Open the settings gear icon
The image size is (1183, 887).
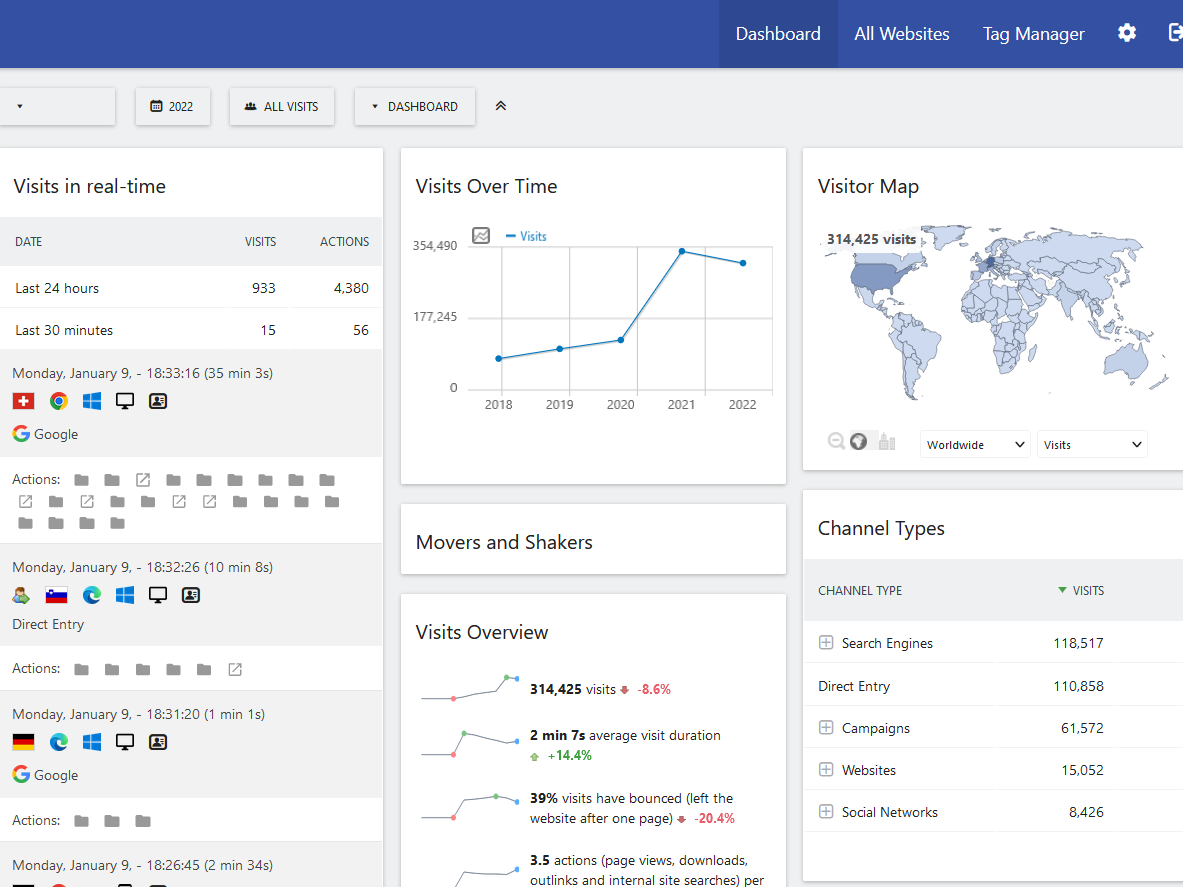point(1127,33)
